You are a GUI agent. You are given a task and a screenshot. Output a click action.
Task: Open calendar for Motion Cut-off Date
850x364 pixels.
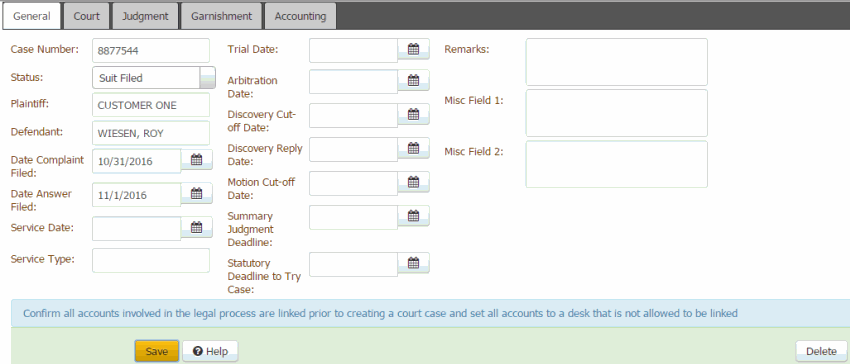(x=414, y=182)
